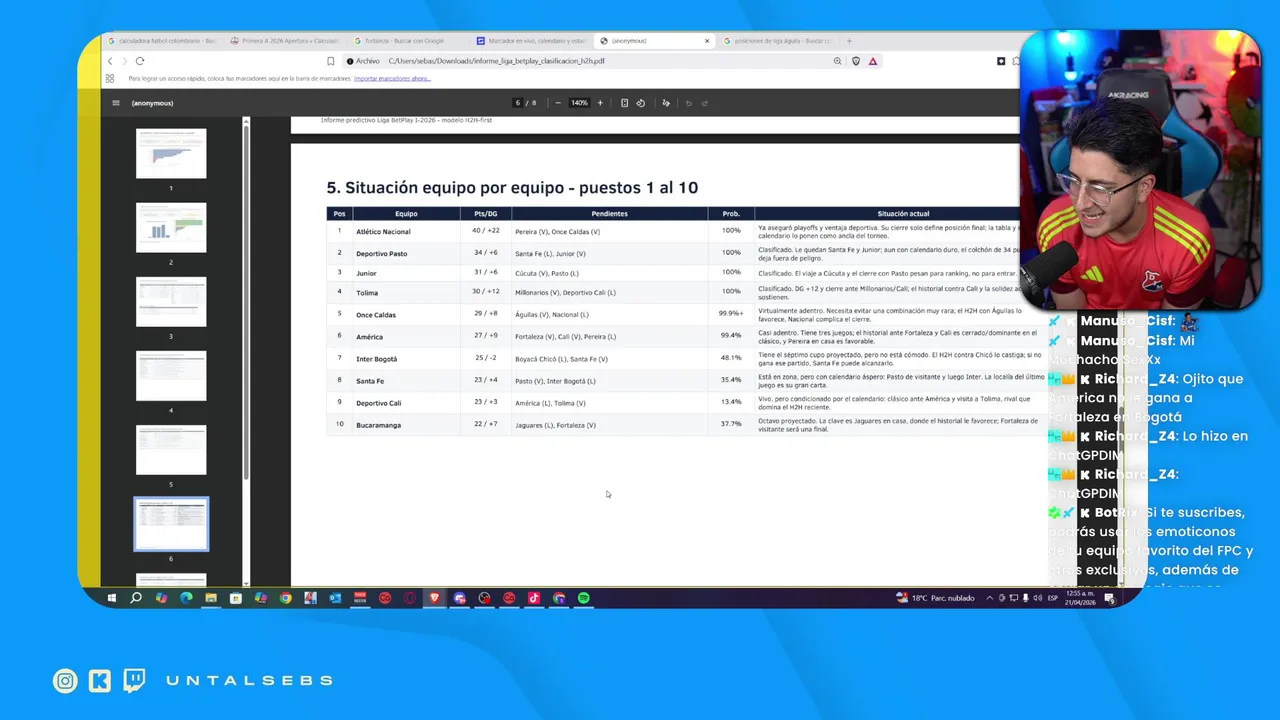Open Windows taskbar search
The image size is (1280, 720).
(136, 598)
